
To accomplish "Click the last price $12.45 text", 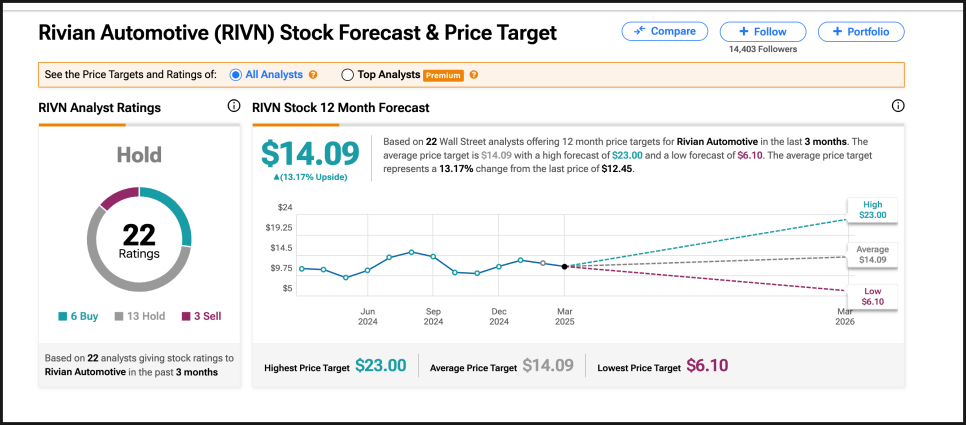I will coord(617,169).
